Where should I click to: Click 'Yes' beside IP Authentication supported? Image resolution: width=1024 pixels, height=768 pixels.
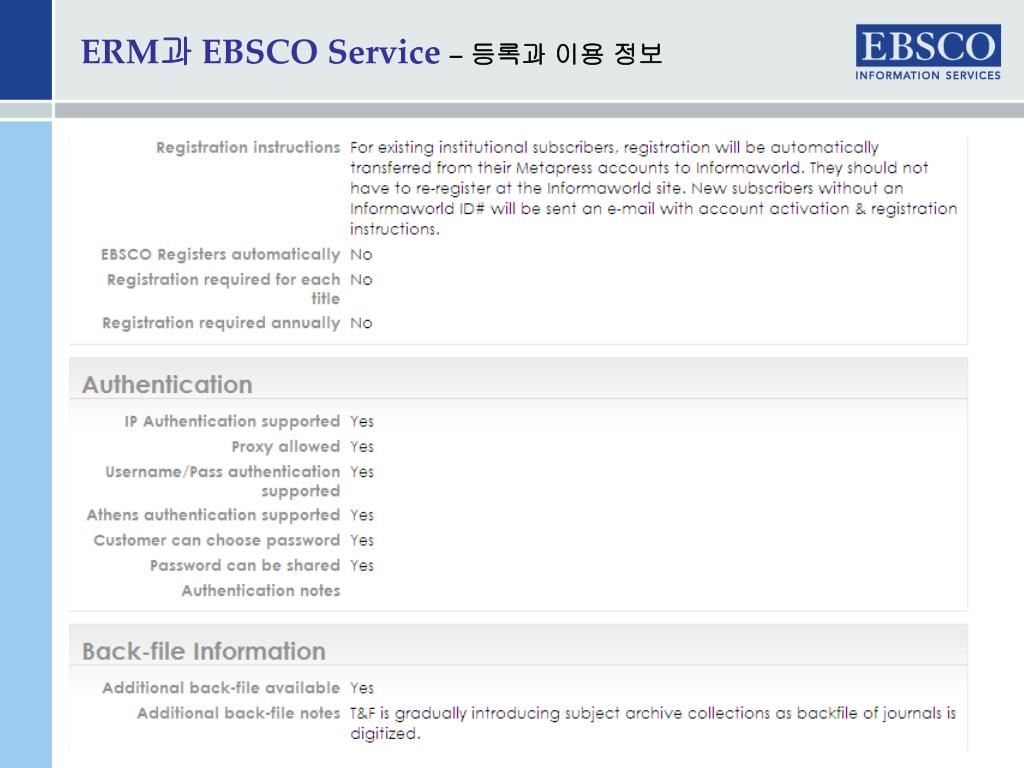coord(362,421)
